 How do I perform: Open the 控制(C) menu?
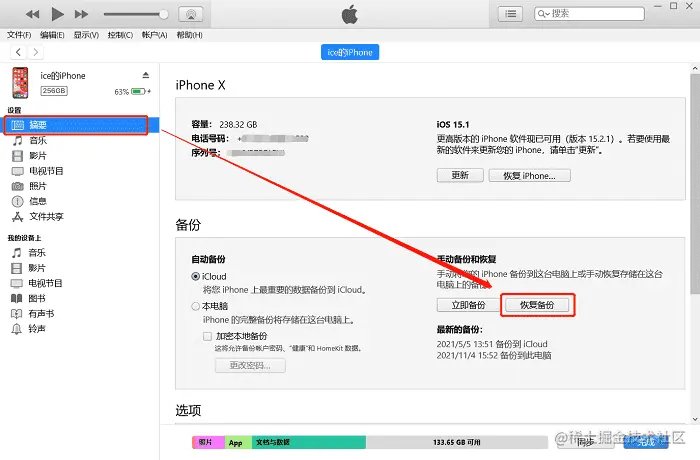point(121,35)
